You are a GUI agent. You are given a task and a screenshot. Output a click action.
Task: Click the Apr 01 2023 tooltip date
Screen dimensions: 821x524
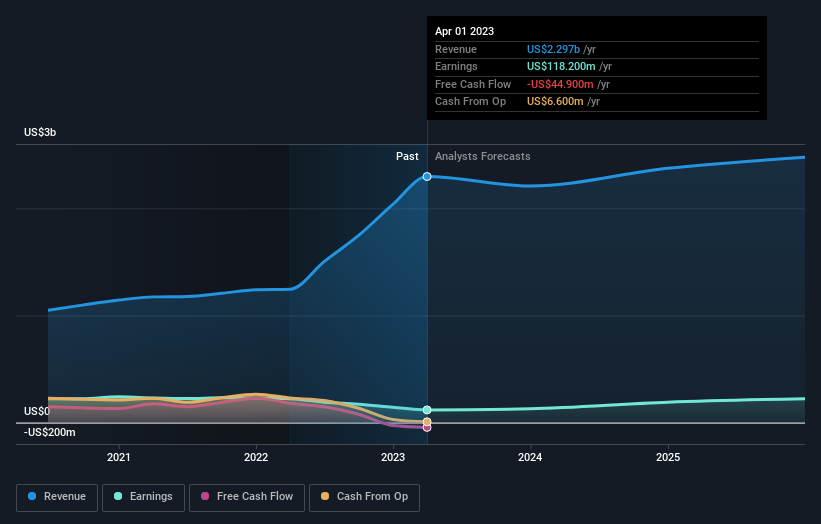pyautogui.click(x=464, y=32)
